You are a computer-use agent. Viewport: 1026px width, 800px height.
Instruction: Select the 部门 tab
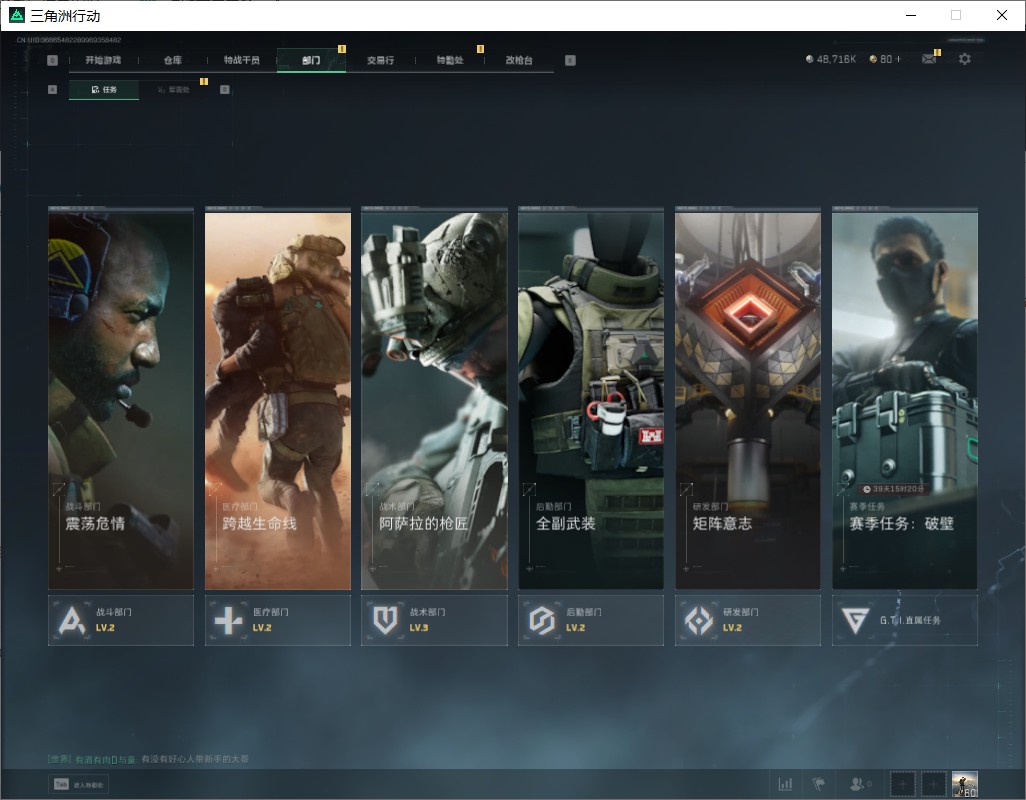click(x=311, y=60)
